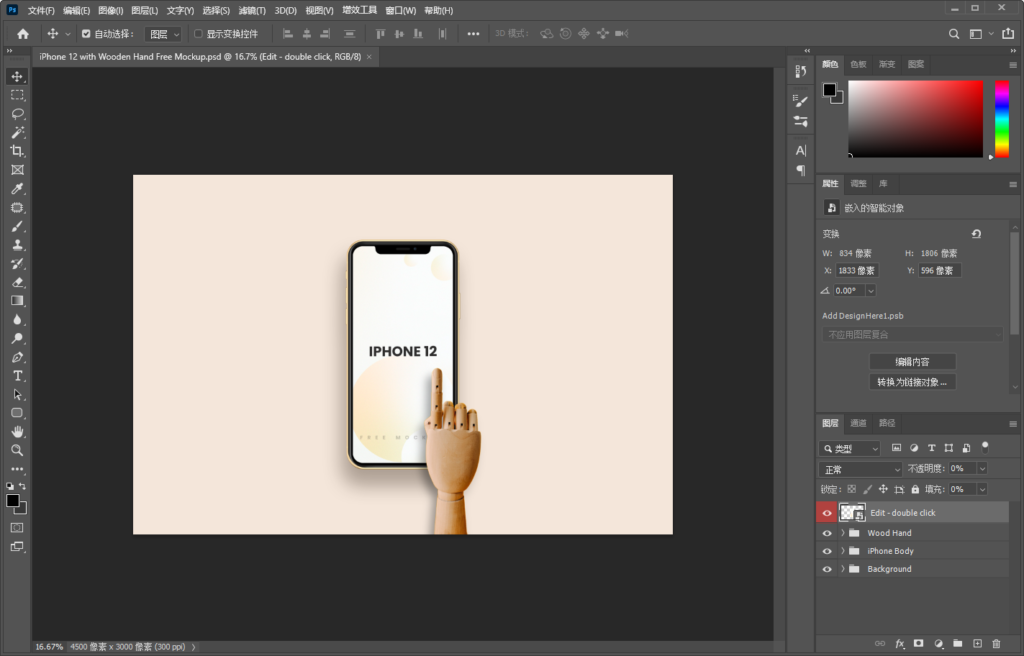The image size is (1024, 656).
Task: Select the Magic Wand tool
Action: pos(17,133)
